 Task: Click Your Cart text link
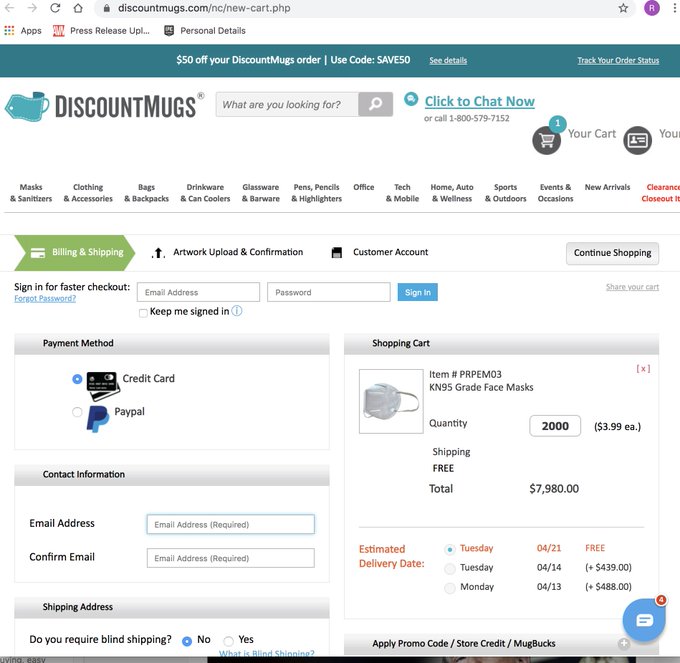(592, 134)
